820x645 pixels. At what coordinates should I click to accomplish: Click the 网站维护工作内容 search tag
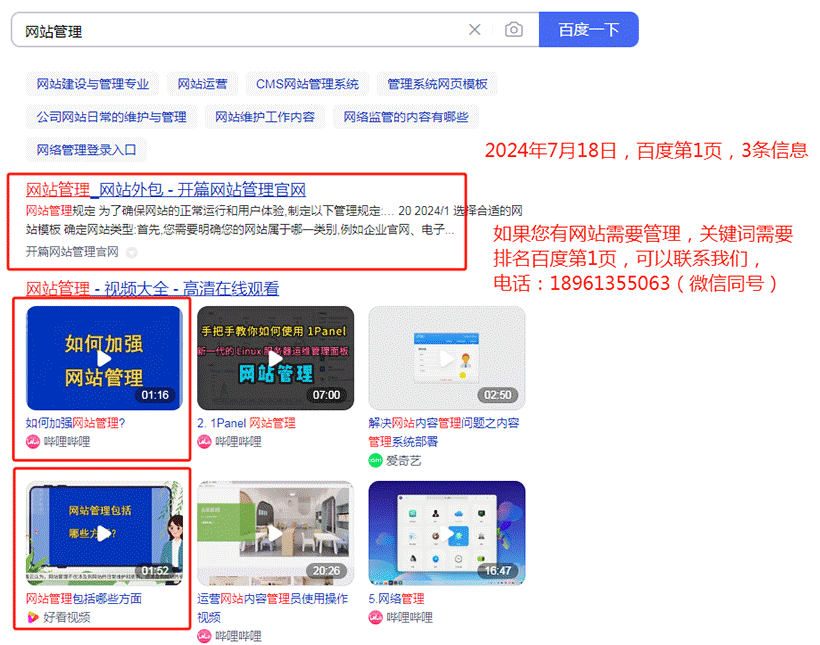[x=266, y=116]
